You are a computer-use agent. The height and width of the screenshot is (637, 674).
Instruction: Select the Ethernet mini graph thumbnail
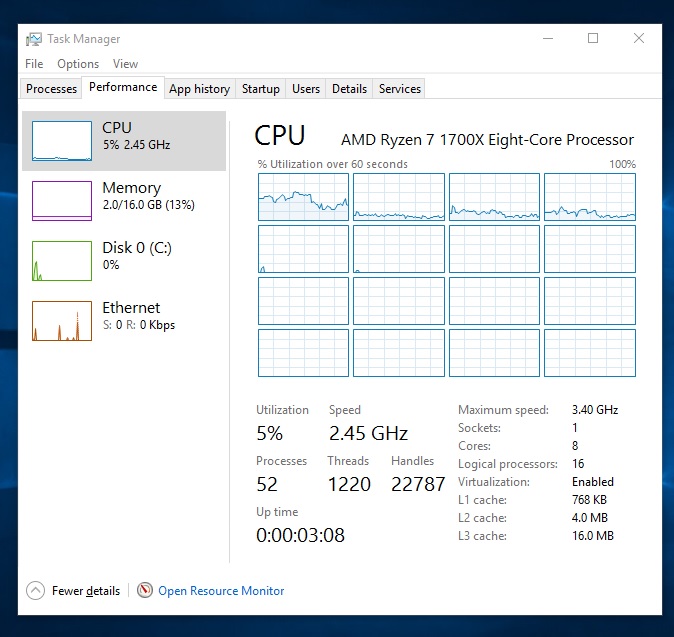pyautogui.click(x=62, y=321)
